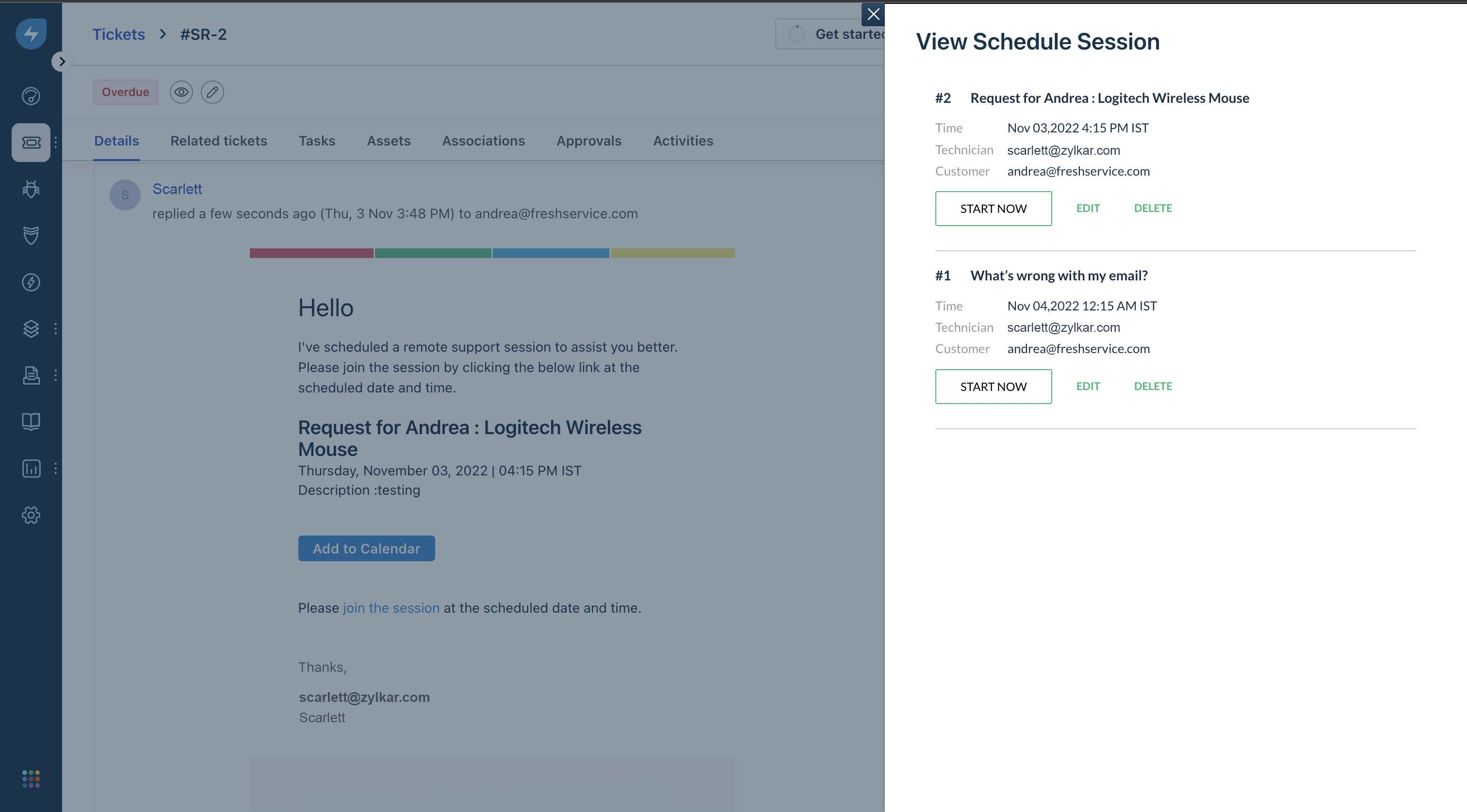Open the Admin settings gear icon

(31, 515)
